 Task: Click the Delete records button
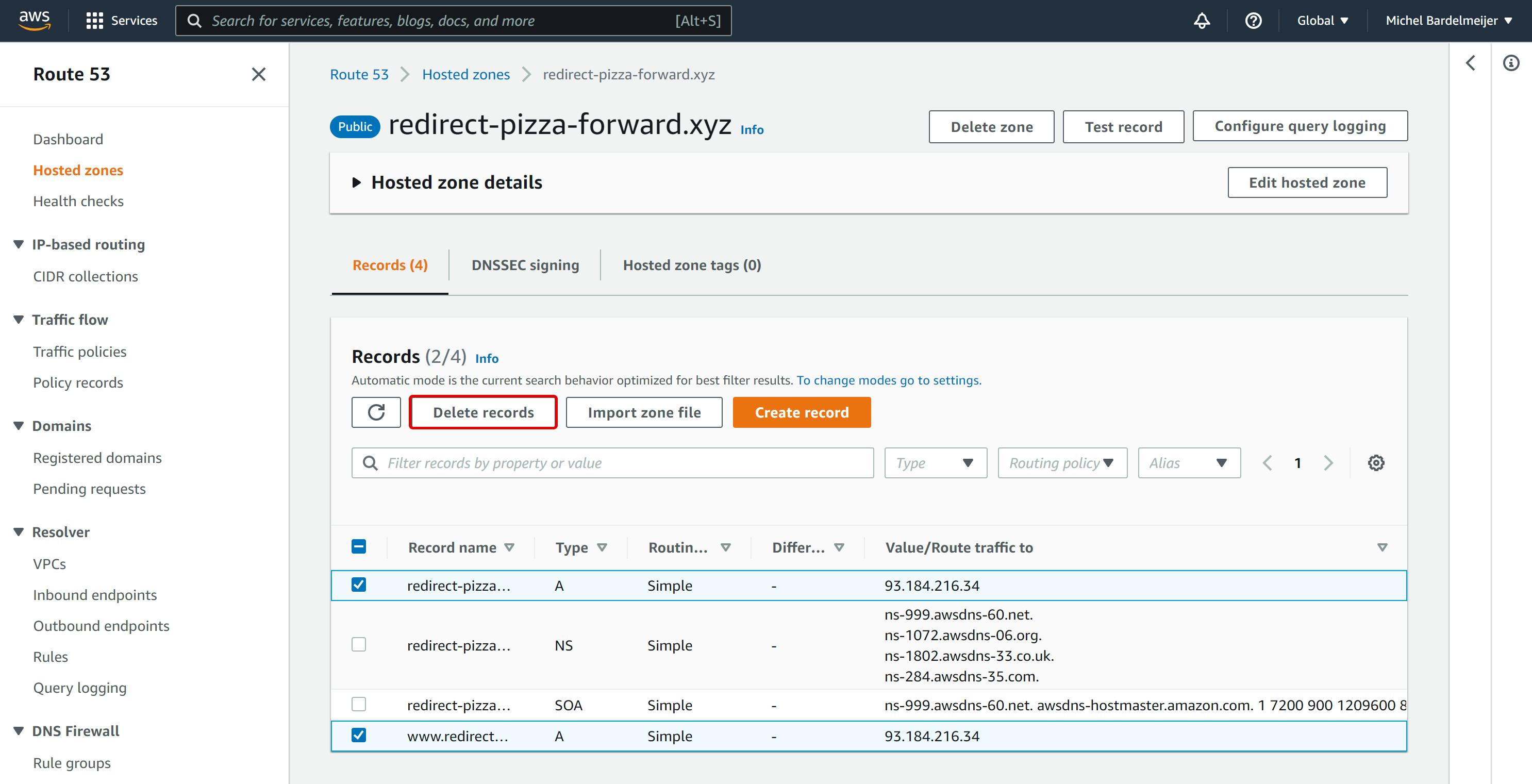483,412
